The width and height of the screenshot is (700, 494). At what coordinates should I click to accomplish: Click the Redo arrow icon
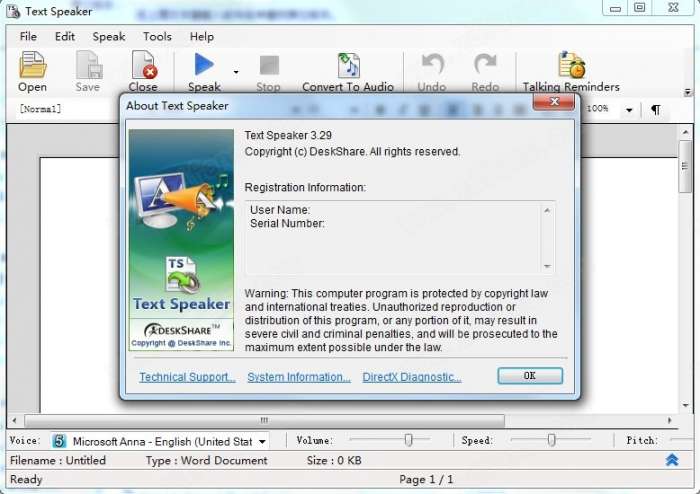pos(485,64)
